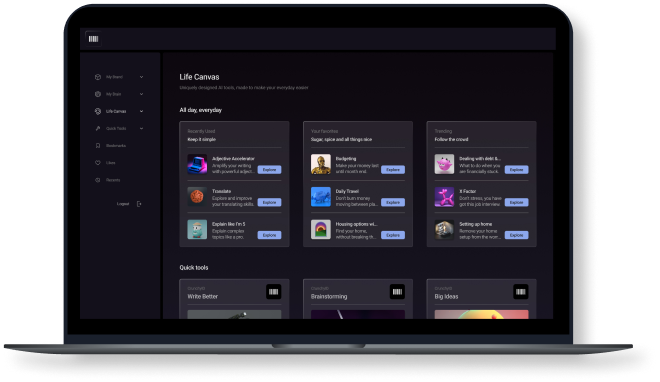Click the Setting up home thumbnail
The image size is (660, 382).
click(444, 230)
